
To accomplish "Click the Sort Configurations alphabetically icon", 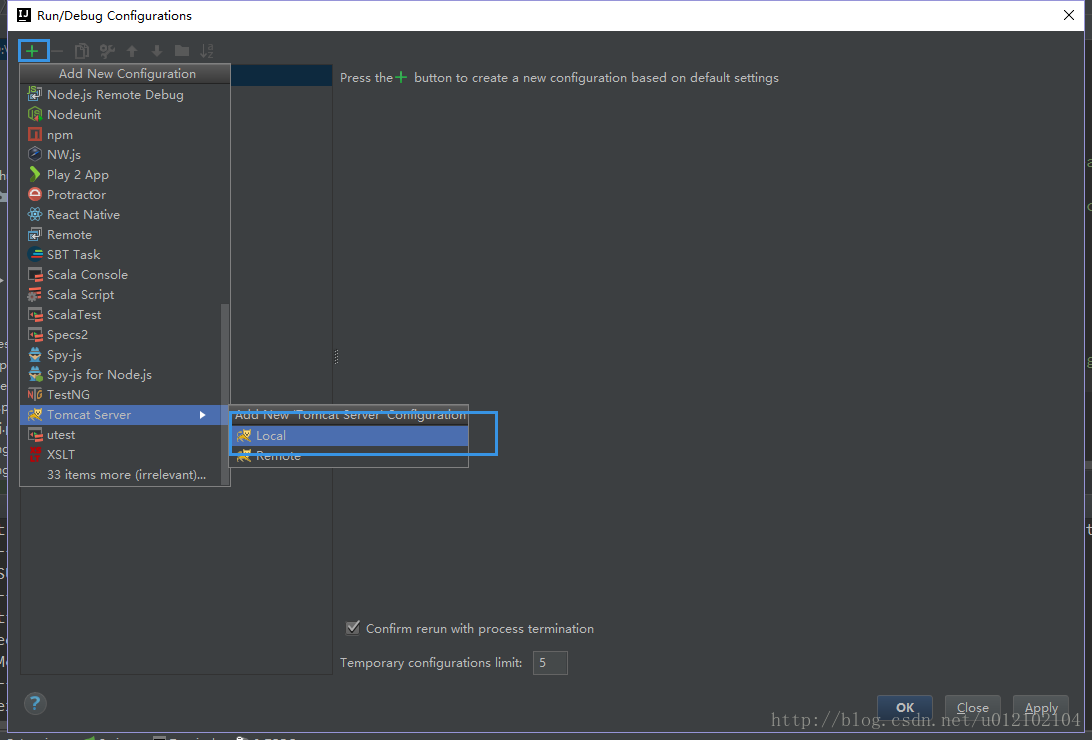I will point(207,51).
